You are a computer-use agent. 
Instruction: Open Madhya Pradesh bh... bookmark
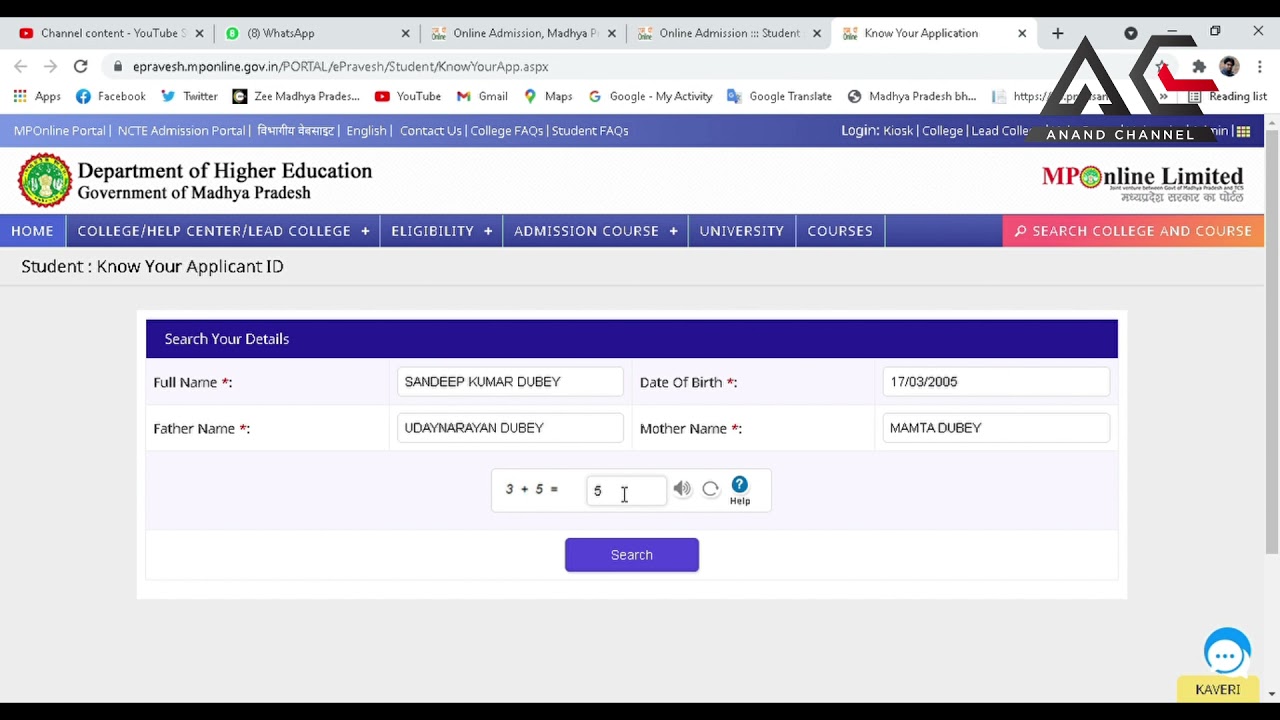[x=912, y=96]
